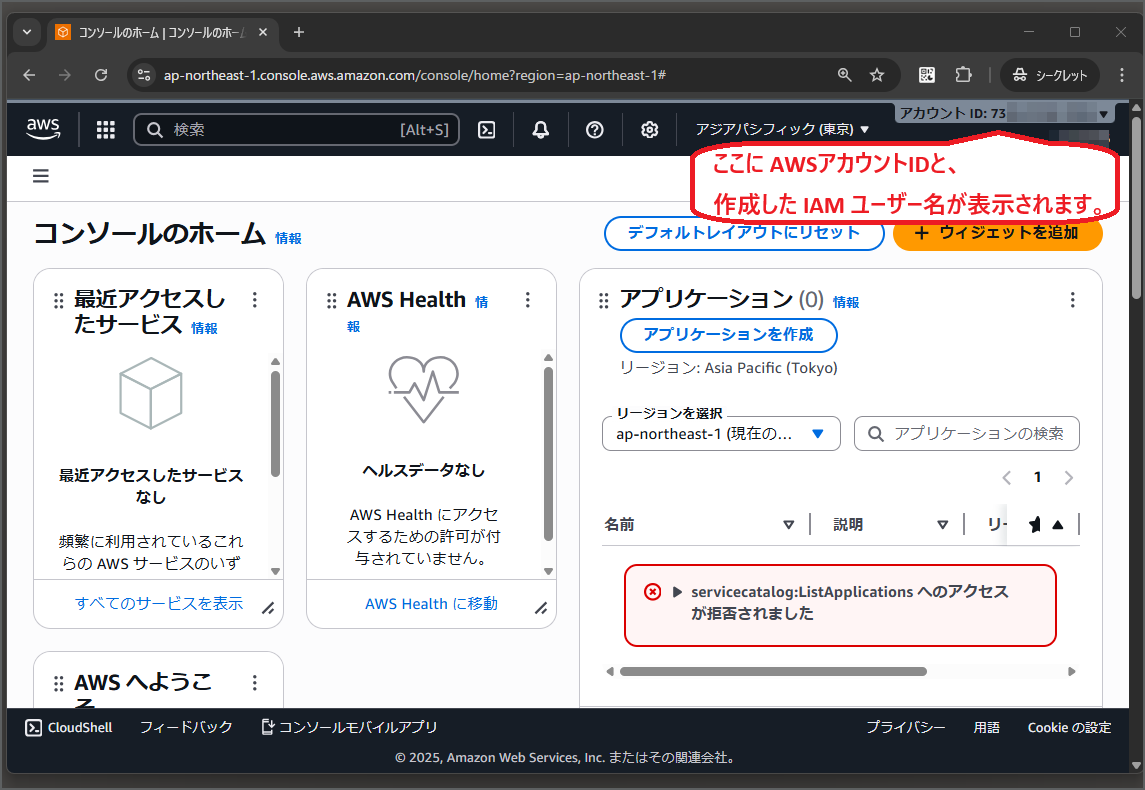Viewport: 1145px width, 790px height.
Task: Open the AWS Health widget three-dot menu
Action: [528, 299]
